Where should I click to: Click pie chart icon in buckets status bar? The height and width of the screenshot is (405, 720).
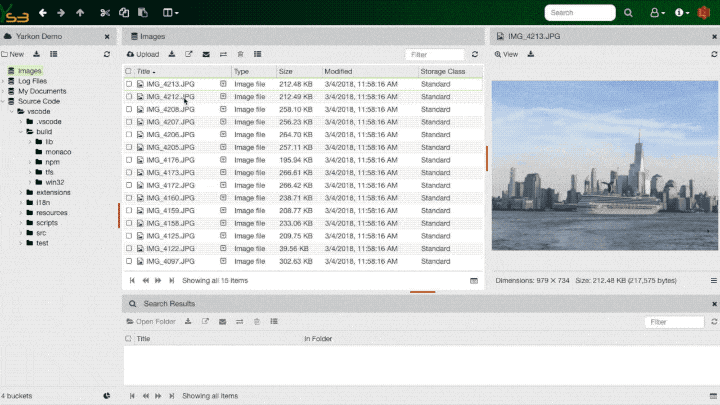click(x=107, y=396)
